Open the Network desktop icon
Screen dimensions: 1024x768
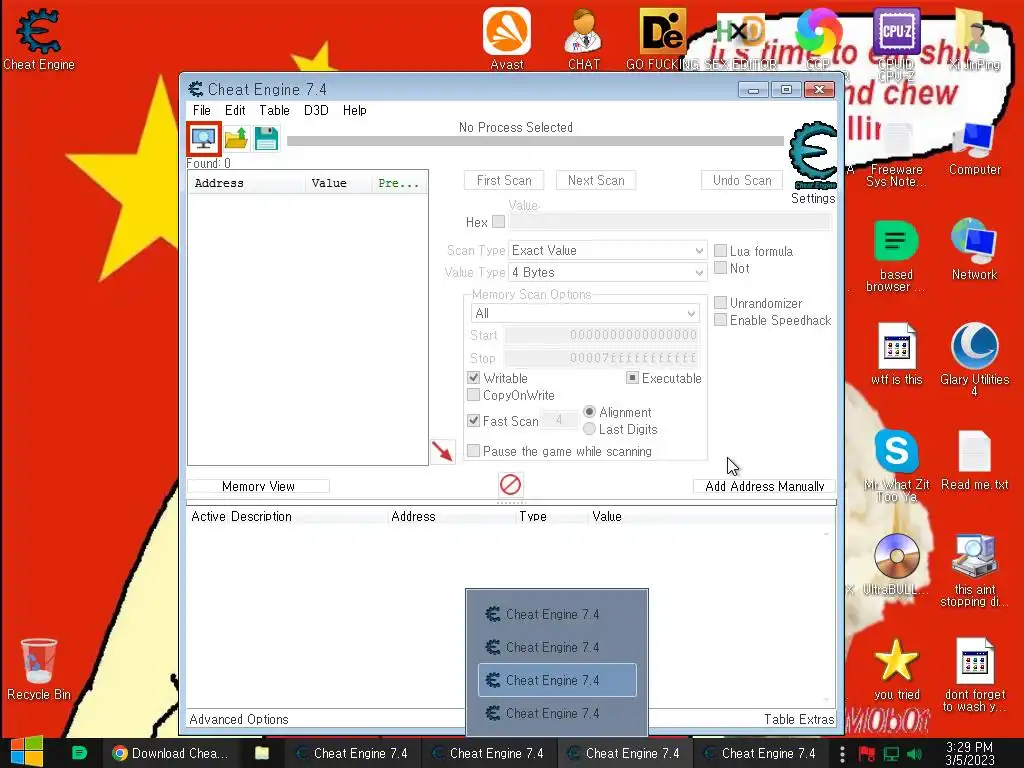pos(974,249)
